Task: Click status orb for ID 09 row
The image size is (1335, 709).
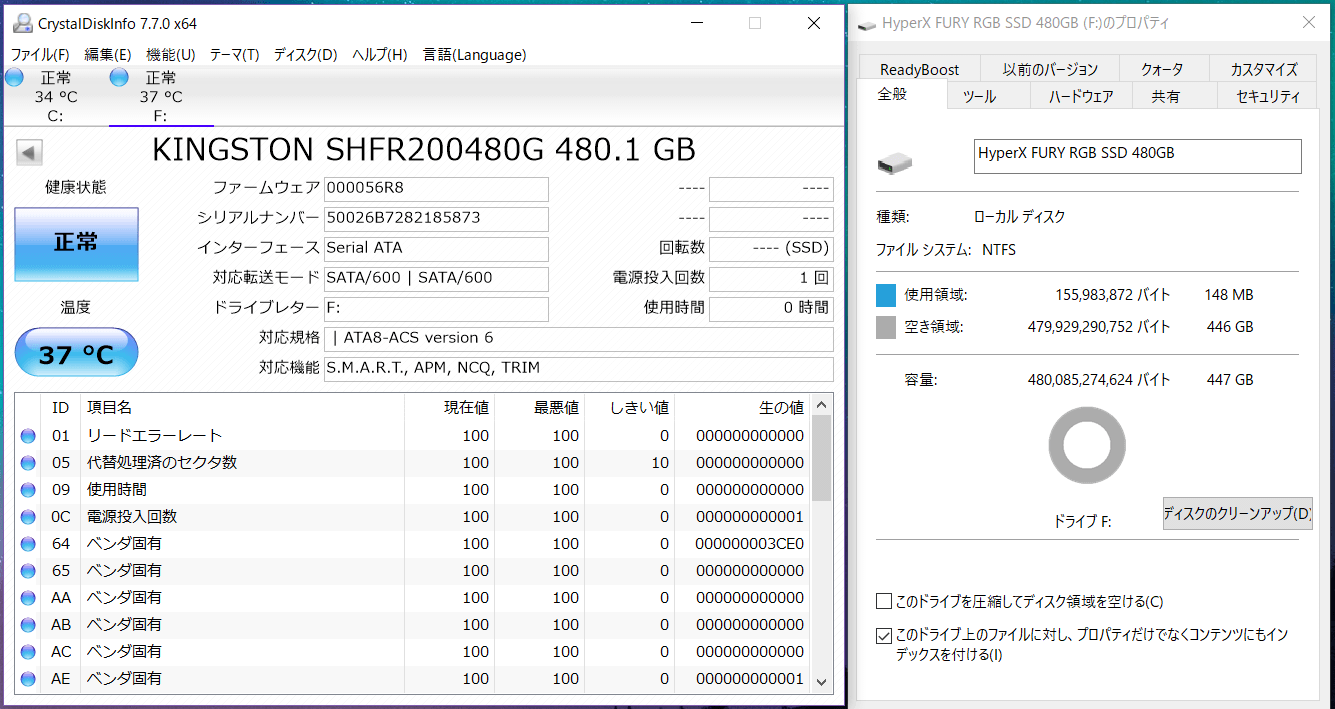Action: (28, 490)
